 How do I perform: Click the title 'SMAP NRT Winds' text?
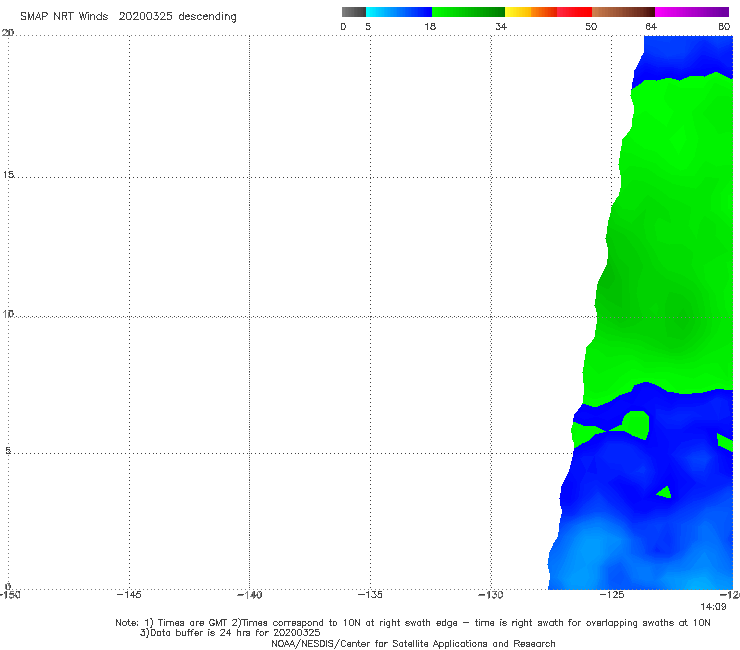(x=64, y=16)
